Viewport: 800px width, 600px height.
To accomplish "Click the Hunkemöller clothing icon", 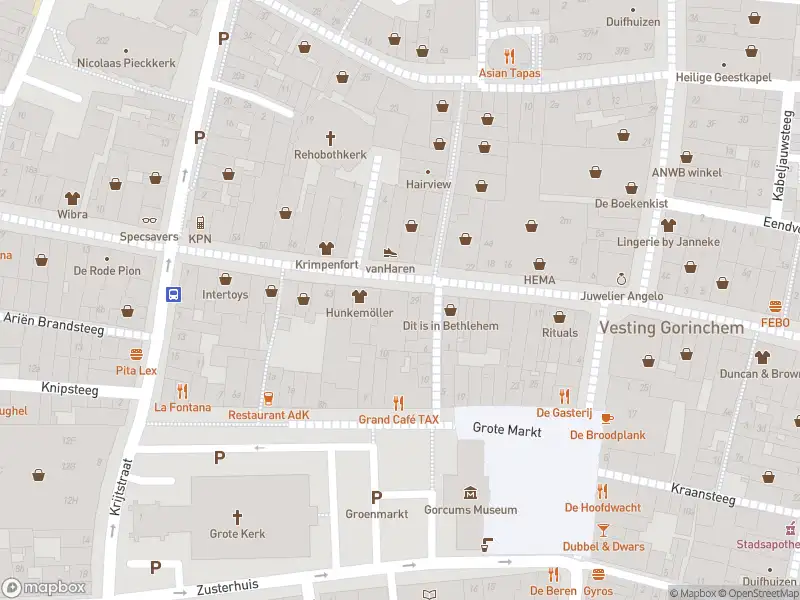I will [x=359, y=296].
